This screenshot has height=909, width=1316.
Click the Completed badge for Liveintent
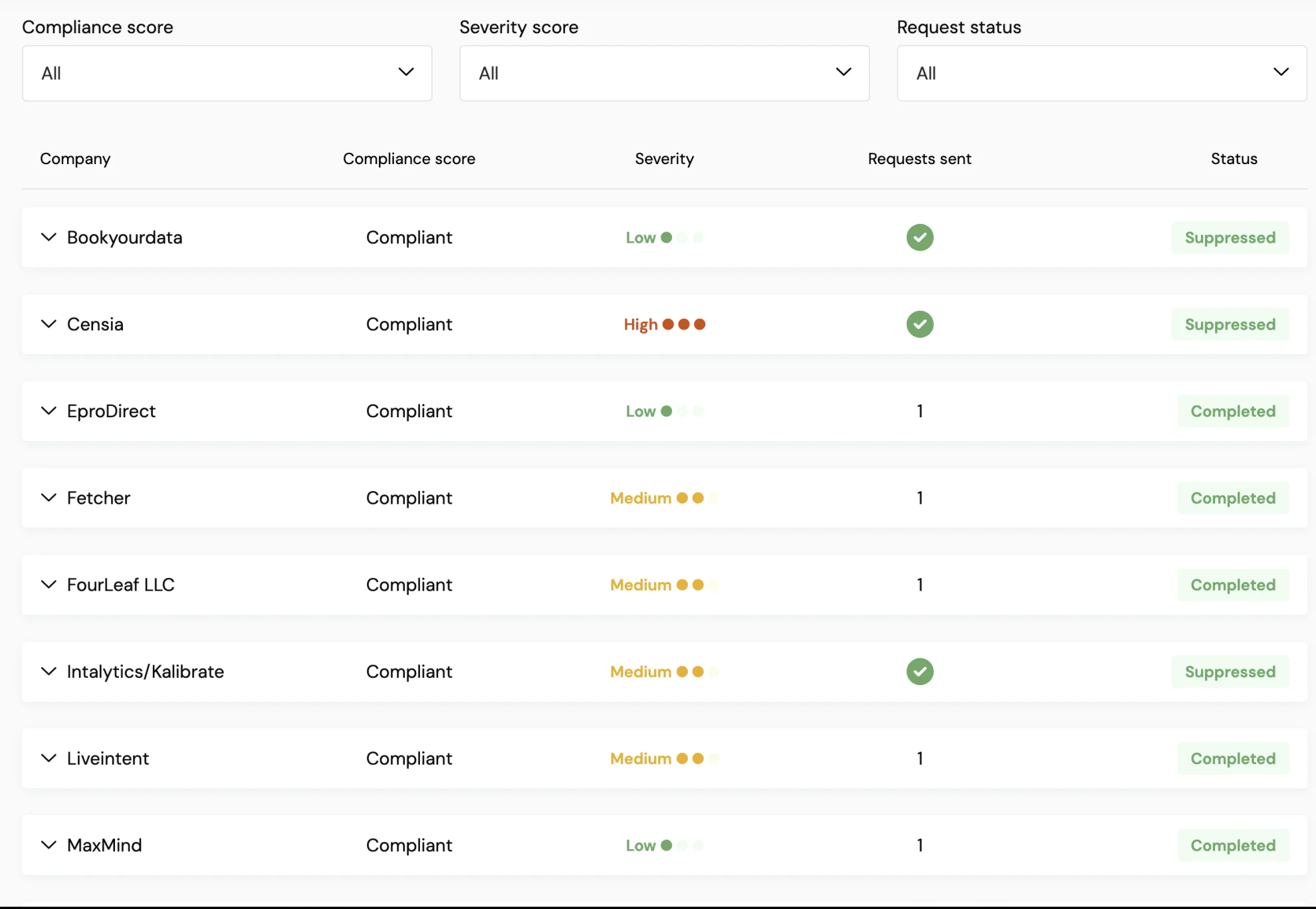(x=1233, y=758)
